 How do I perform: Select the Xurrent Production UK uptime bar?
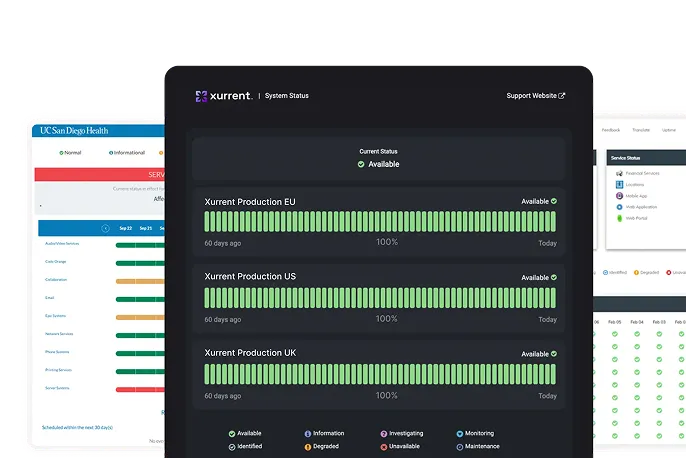[380, 374]
